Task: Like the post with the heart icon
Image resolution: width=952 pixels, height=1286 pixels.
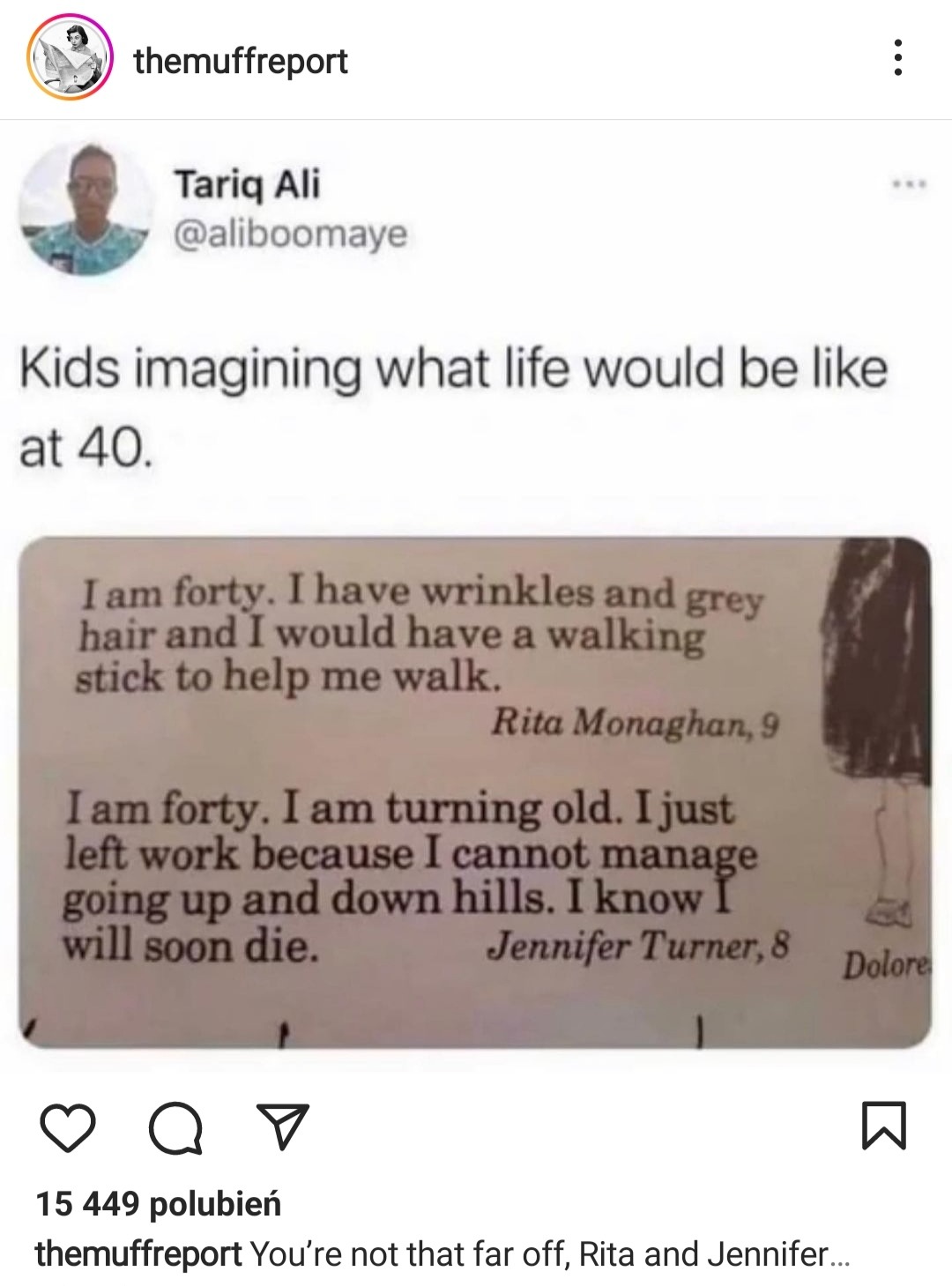Action: [68, 1128]
